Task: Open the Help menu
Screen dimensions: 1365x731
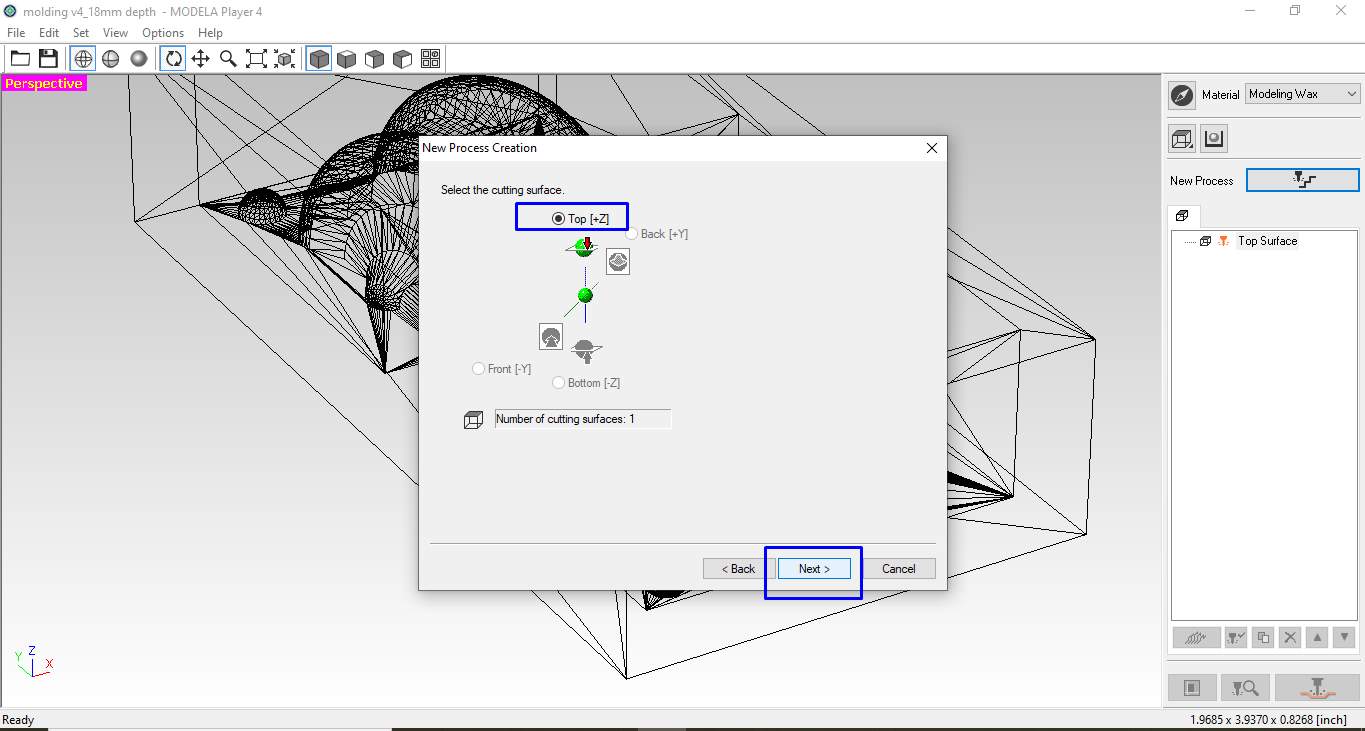Action: tap(210, 33)
